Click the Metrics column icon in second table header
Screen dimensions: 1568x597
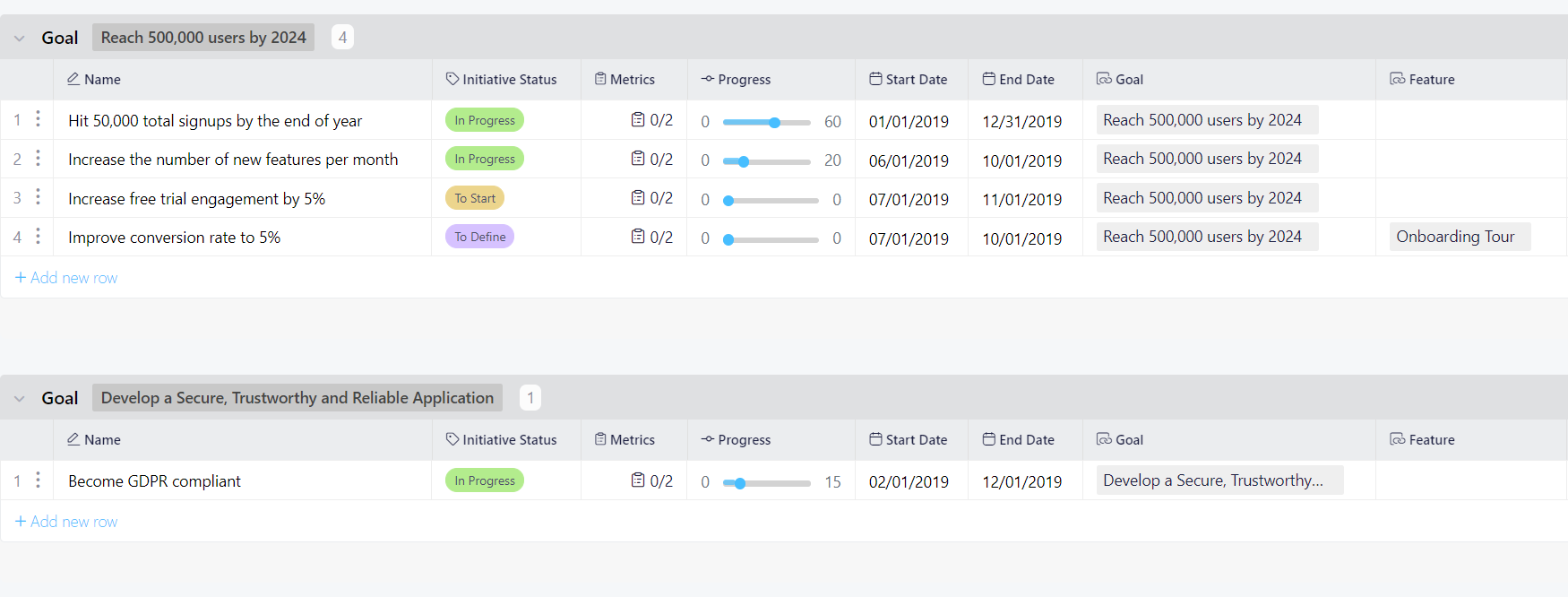(x=600, y=439)
